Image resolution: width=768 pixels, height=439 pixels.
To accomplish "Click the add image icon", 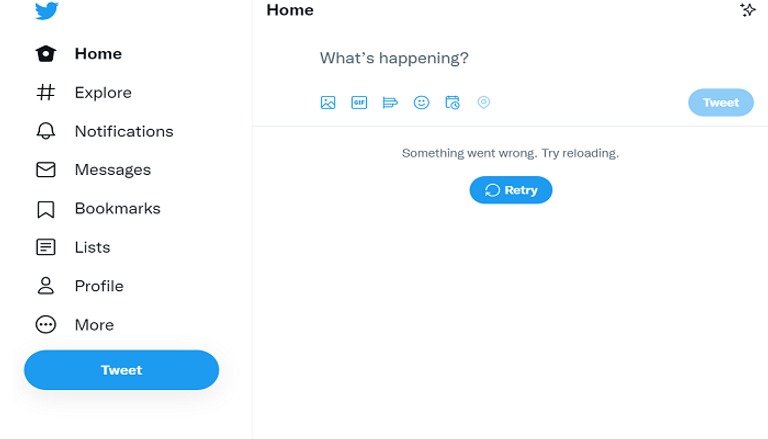I will point(328,102).
